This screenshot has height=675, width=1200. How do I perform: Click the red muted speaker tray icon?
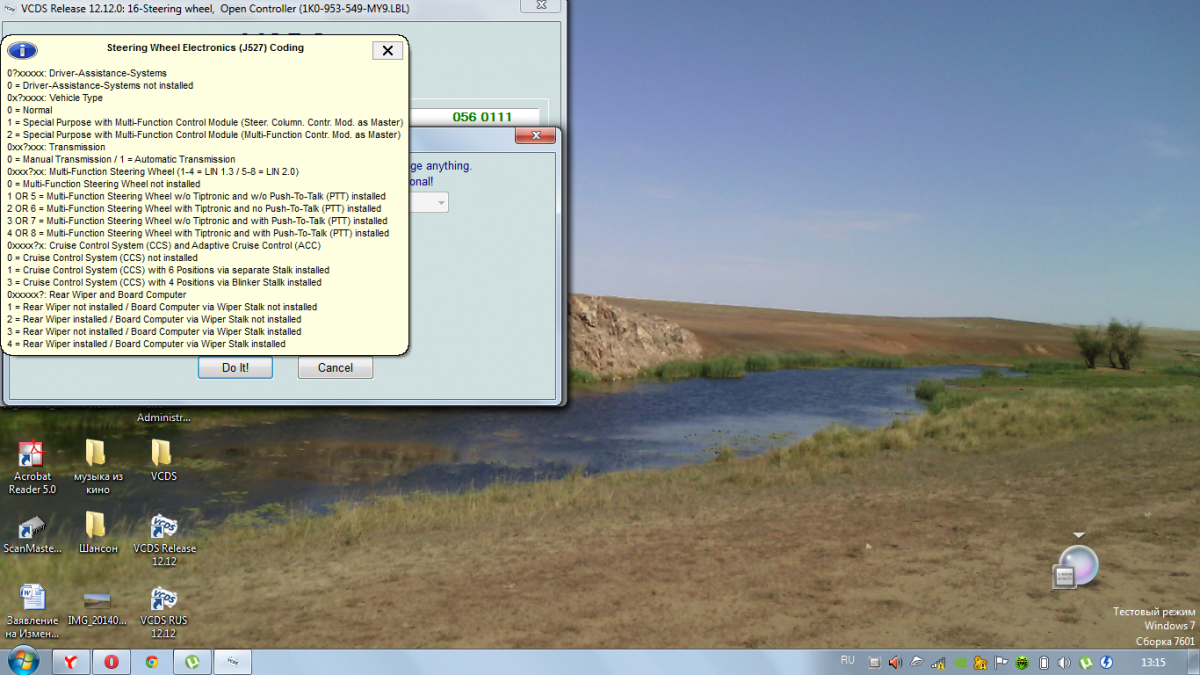pyautogui.click(x=895, y=662)
